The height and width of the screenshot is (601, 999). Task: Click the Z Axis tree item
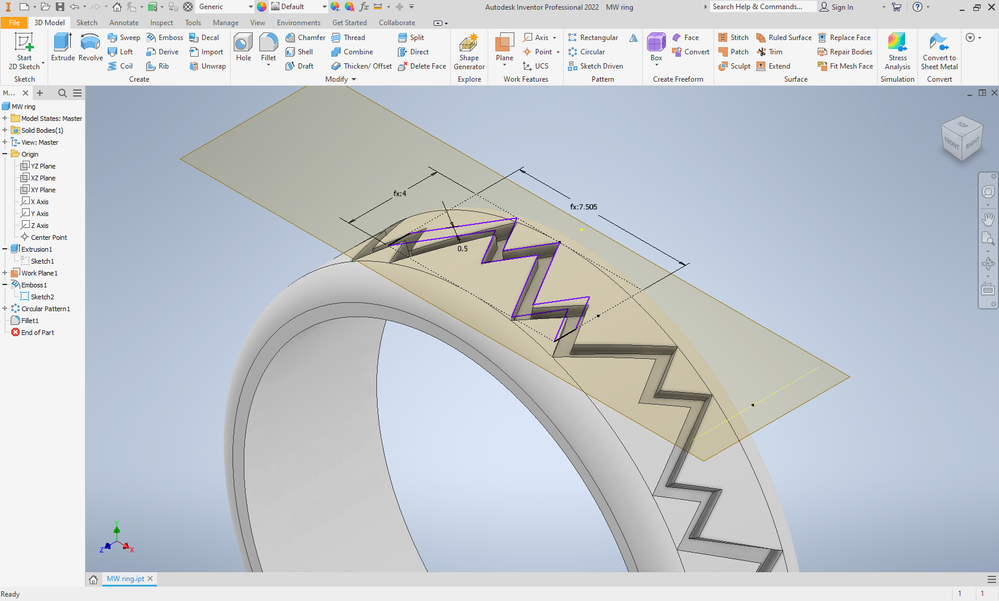[35, 225]
